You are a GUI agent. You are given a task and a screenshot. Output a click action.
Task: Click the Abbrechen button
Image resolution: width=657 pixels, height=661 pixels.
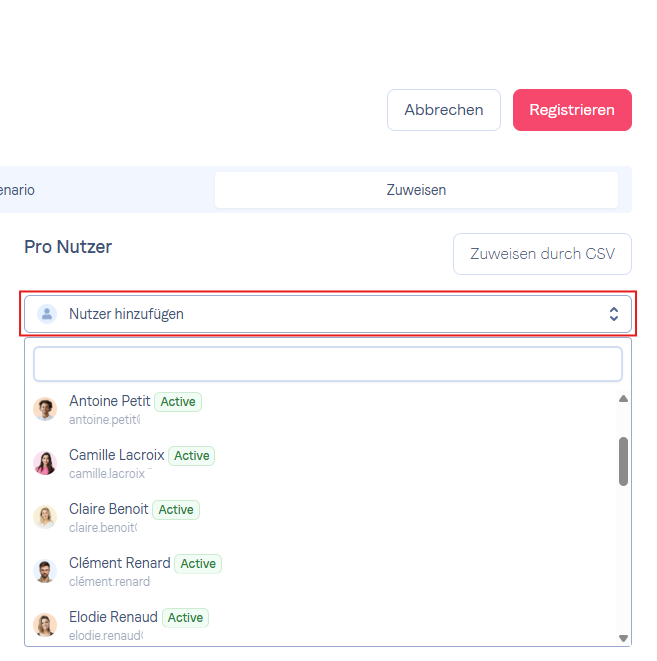[444, 110]
